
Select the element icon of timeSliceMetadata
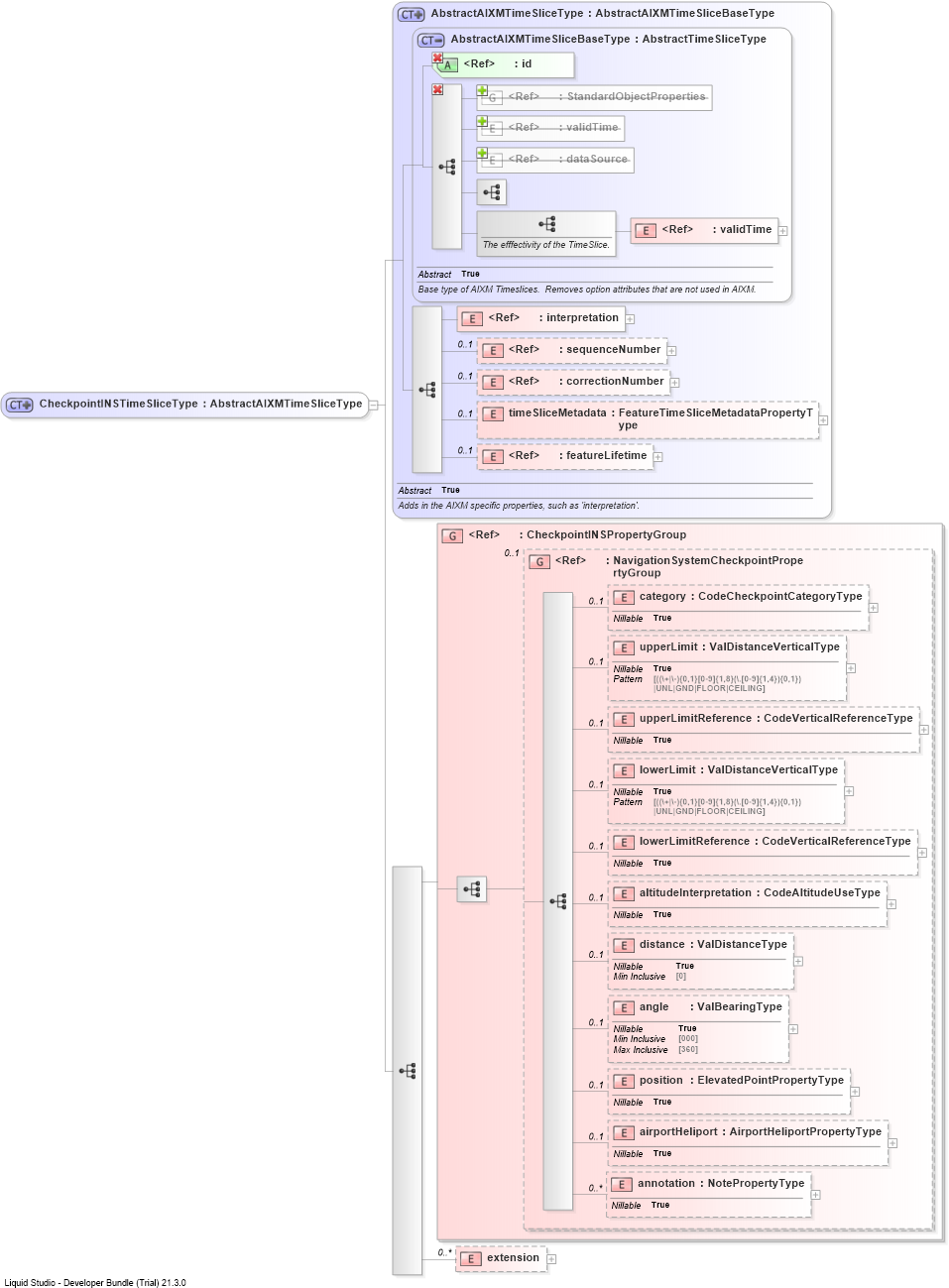coord(493,414)
